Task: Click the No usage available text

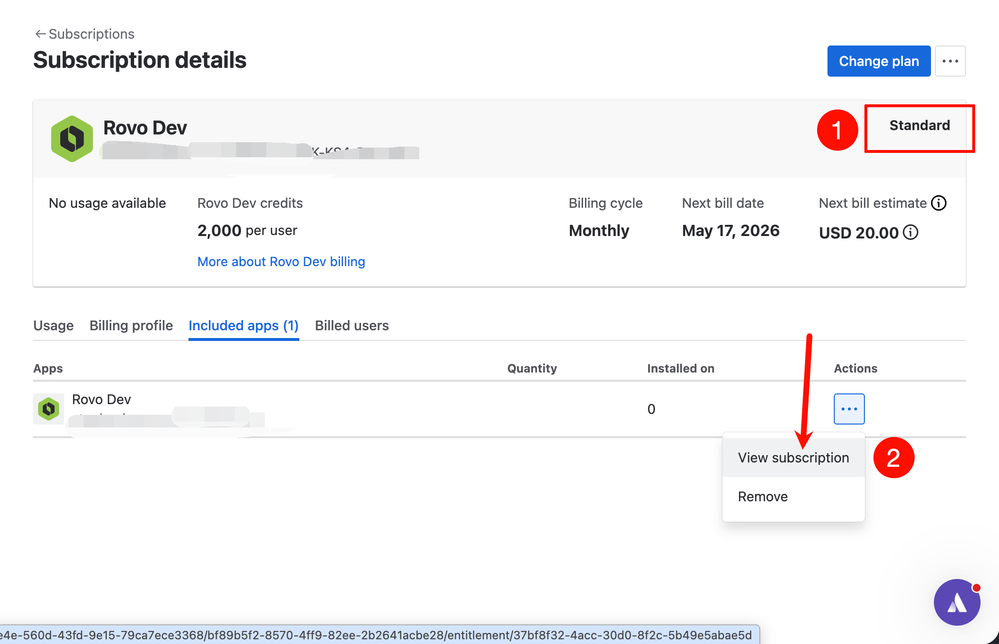Action: [108, 203]
